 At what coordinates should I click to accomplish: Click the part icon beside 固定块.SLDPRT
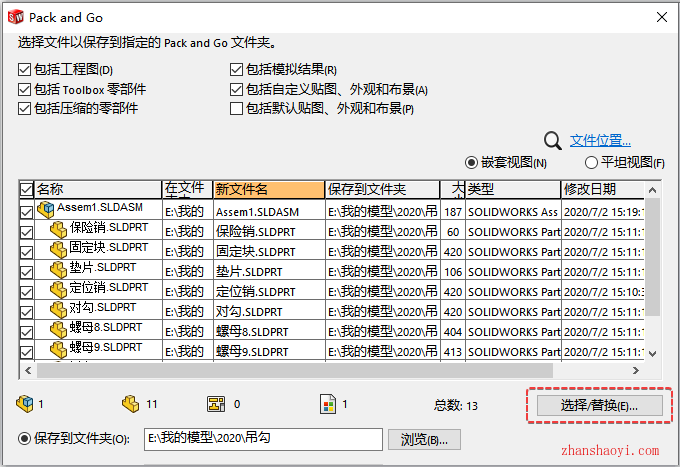[58, 250]
